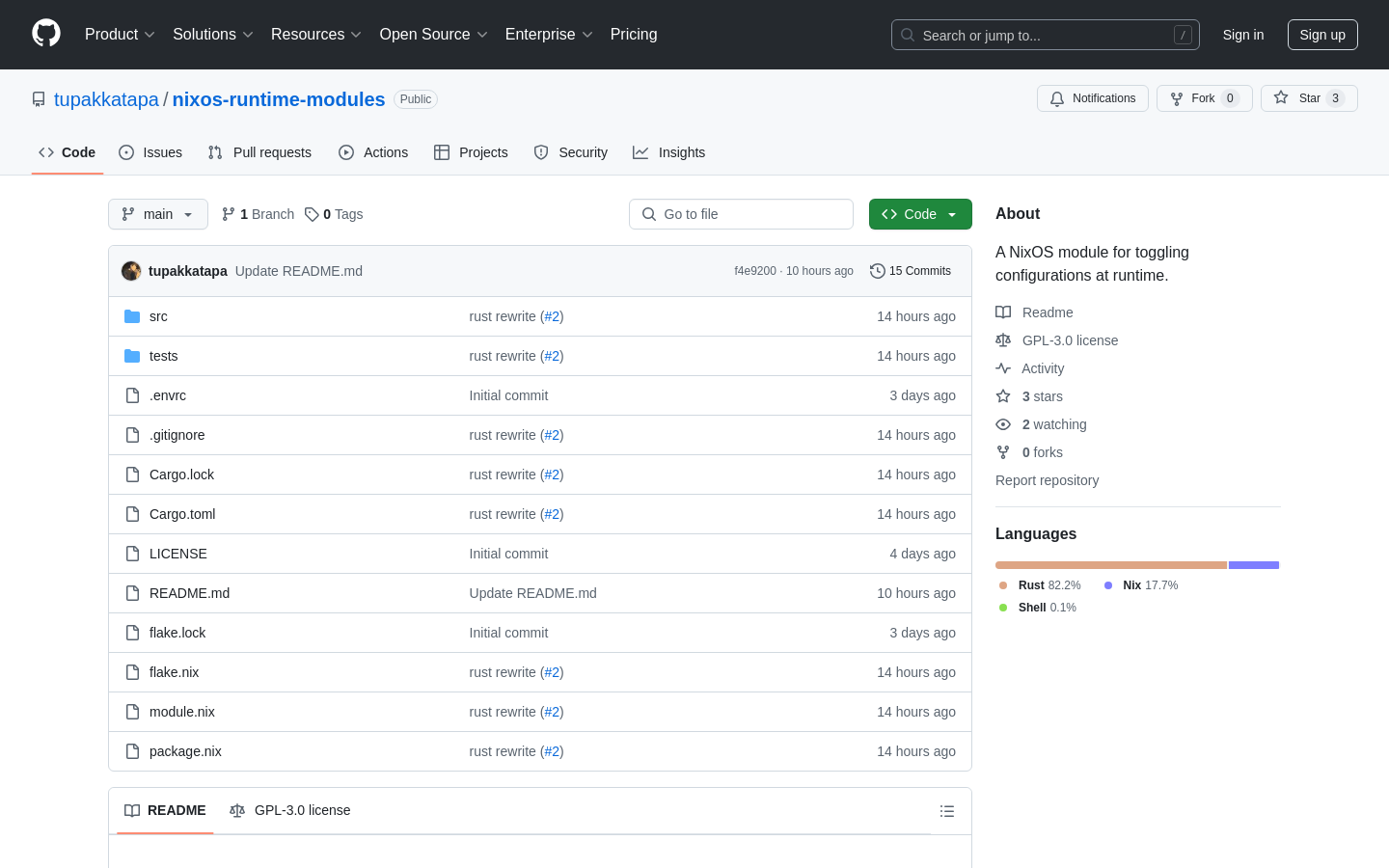Open the README outline list icon
The width and height of the screenshot is (1389, 868).
coord(947,811)
